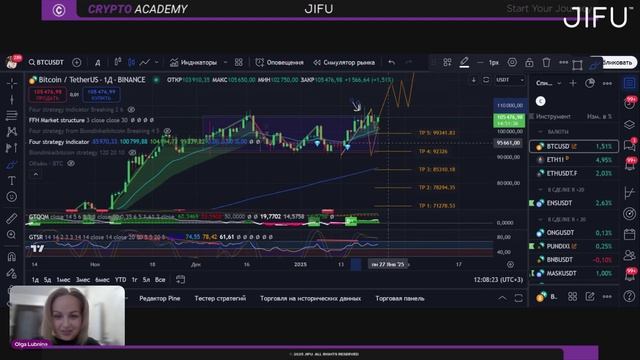The width and height of the screenshot is (640, 360).
Task: Open the help question mark icon
Action: coord(630,296)
